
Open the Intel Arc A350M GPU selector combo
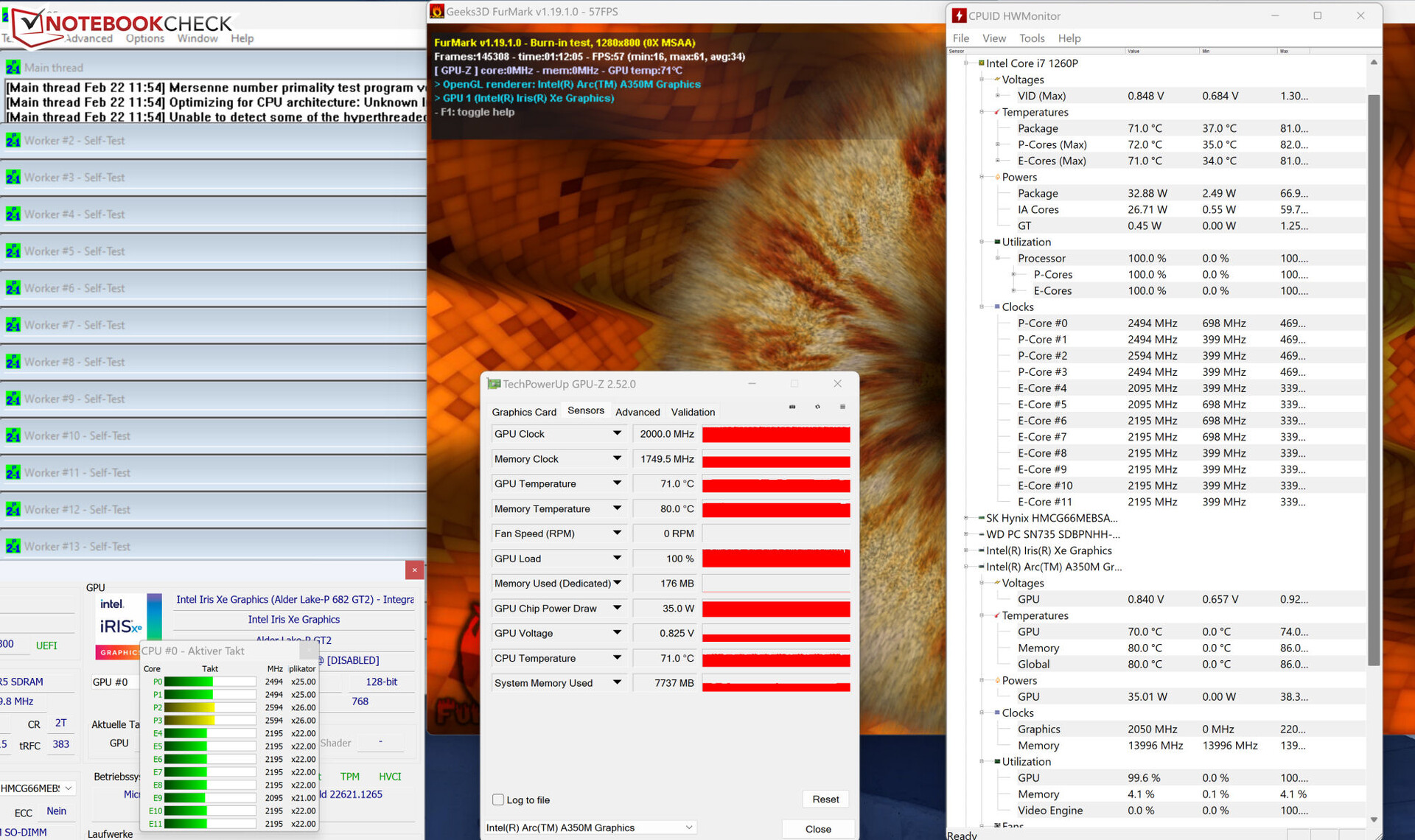[590, 827]
